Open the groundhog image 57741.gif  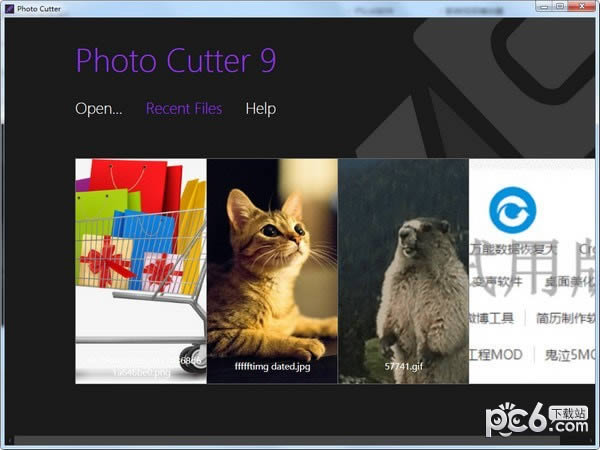(x=403, y=271)
